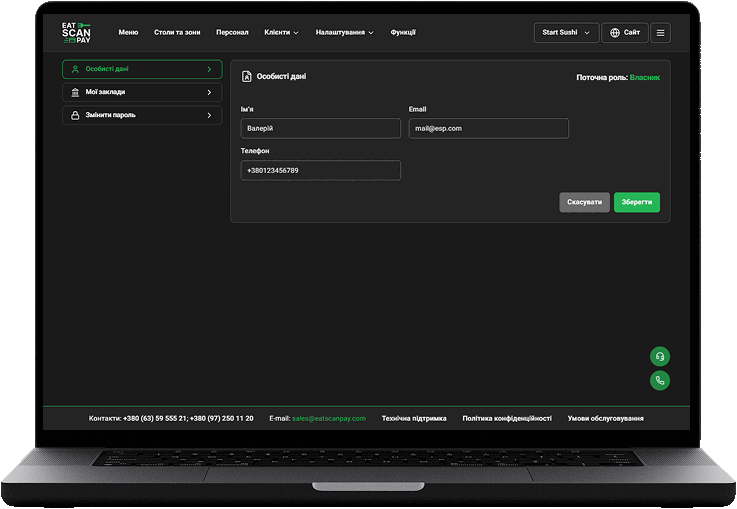Open the Функції navigation item
This screenshot has width=737, height=509.
tap(403, 32)
